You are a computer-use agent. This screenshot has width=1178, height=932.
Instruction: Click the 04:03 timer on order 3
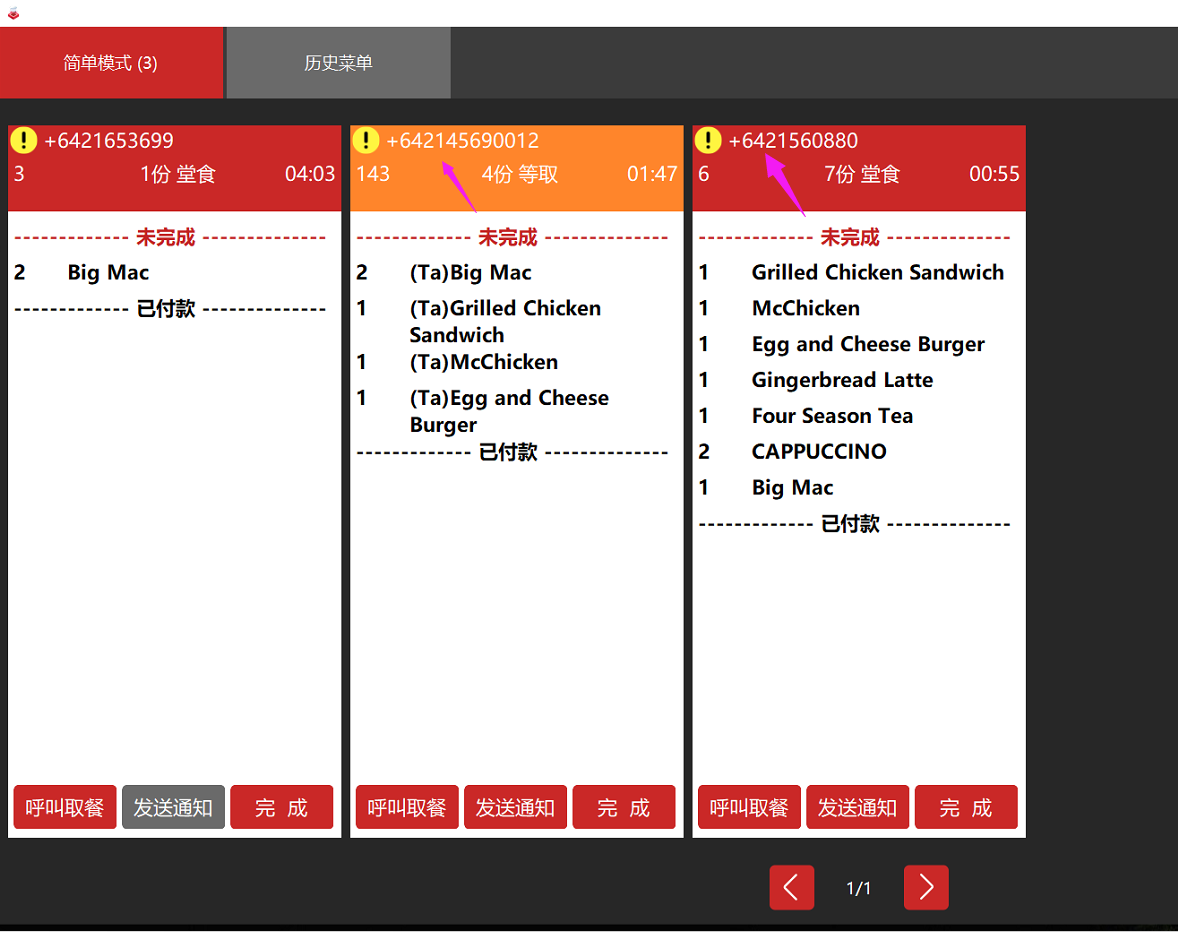click(x=310, y=174)
